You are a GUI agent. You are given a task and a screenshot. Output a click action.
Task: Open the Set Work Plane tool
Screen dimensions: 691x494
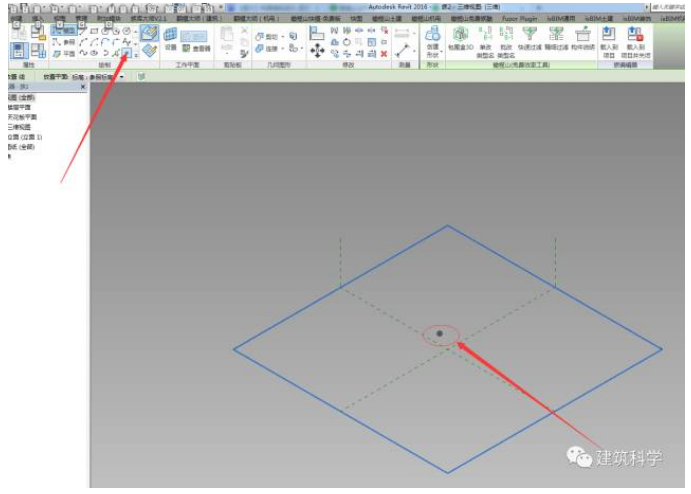(171, 39)
